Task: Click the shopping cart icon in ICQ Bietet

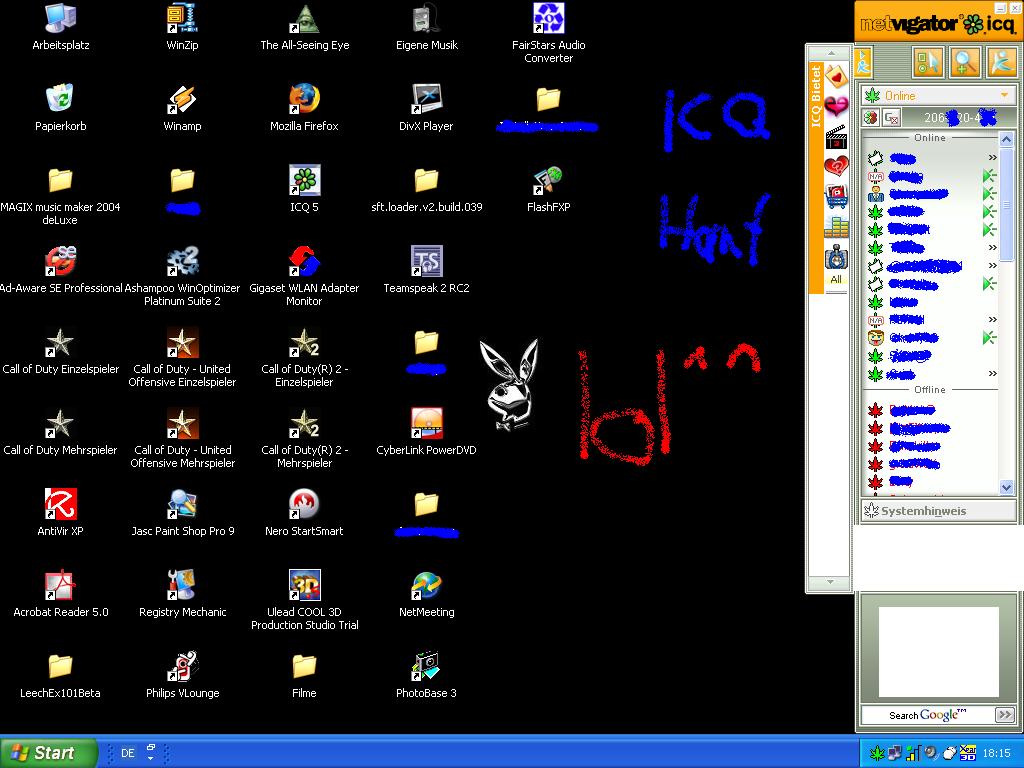Action: pyautogui.click(x=836, y=195)
